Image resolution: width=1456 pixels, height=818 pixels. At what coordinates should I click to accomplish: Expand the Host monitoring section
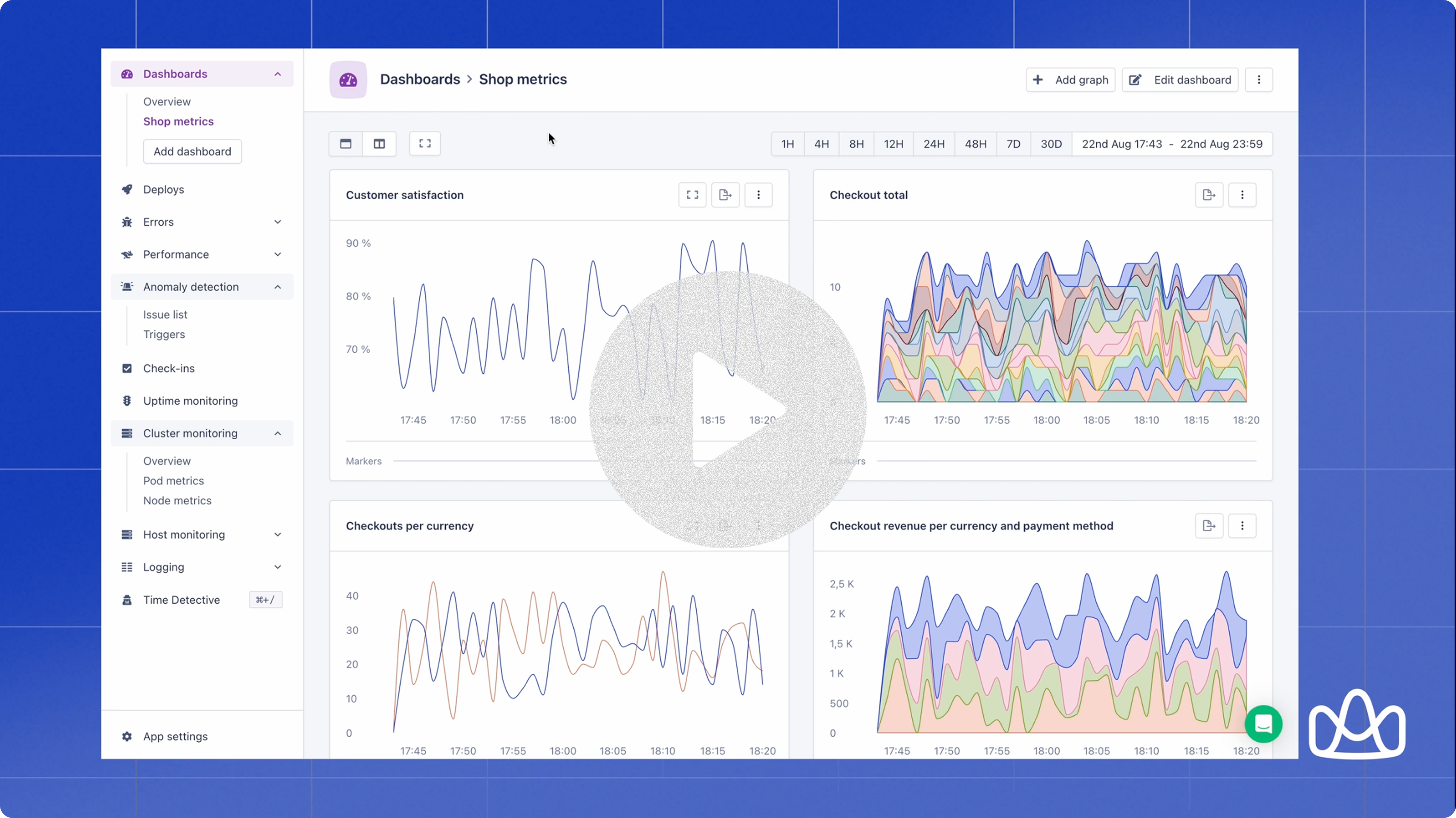pyautogui.click(x=277, y=535)
